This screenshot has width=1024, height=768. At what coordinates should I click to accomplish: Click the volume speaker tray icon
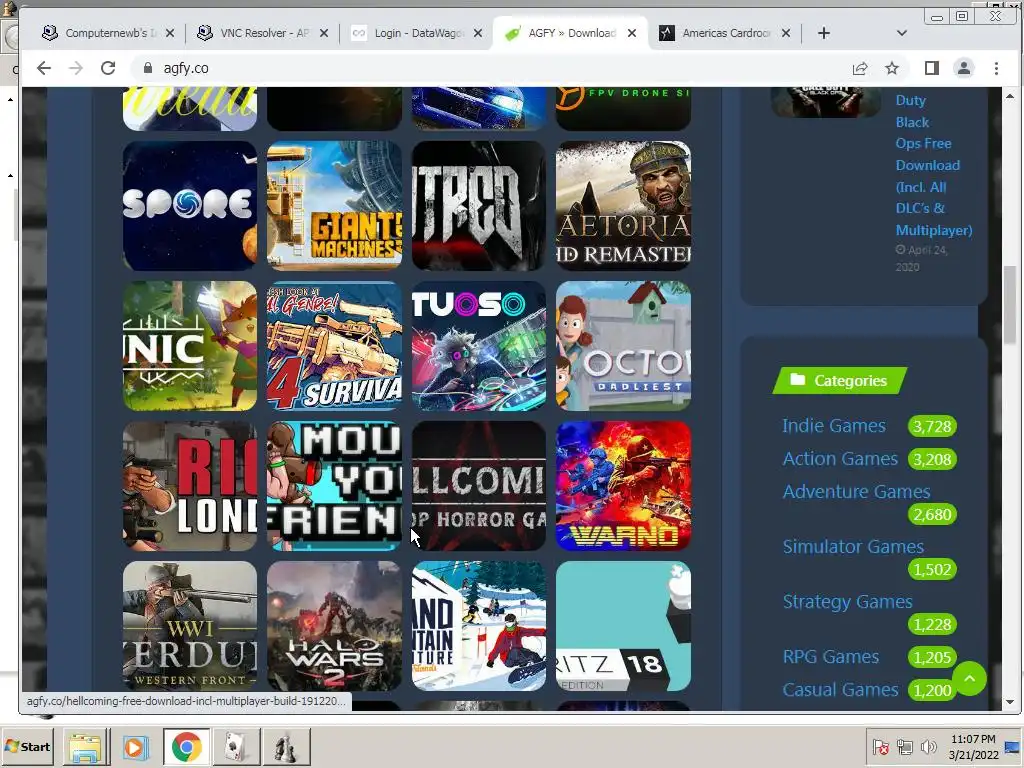point(928,746)
